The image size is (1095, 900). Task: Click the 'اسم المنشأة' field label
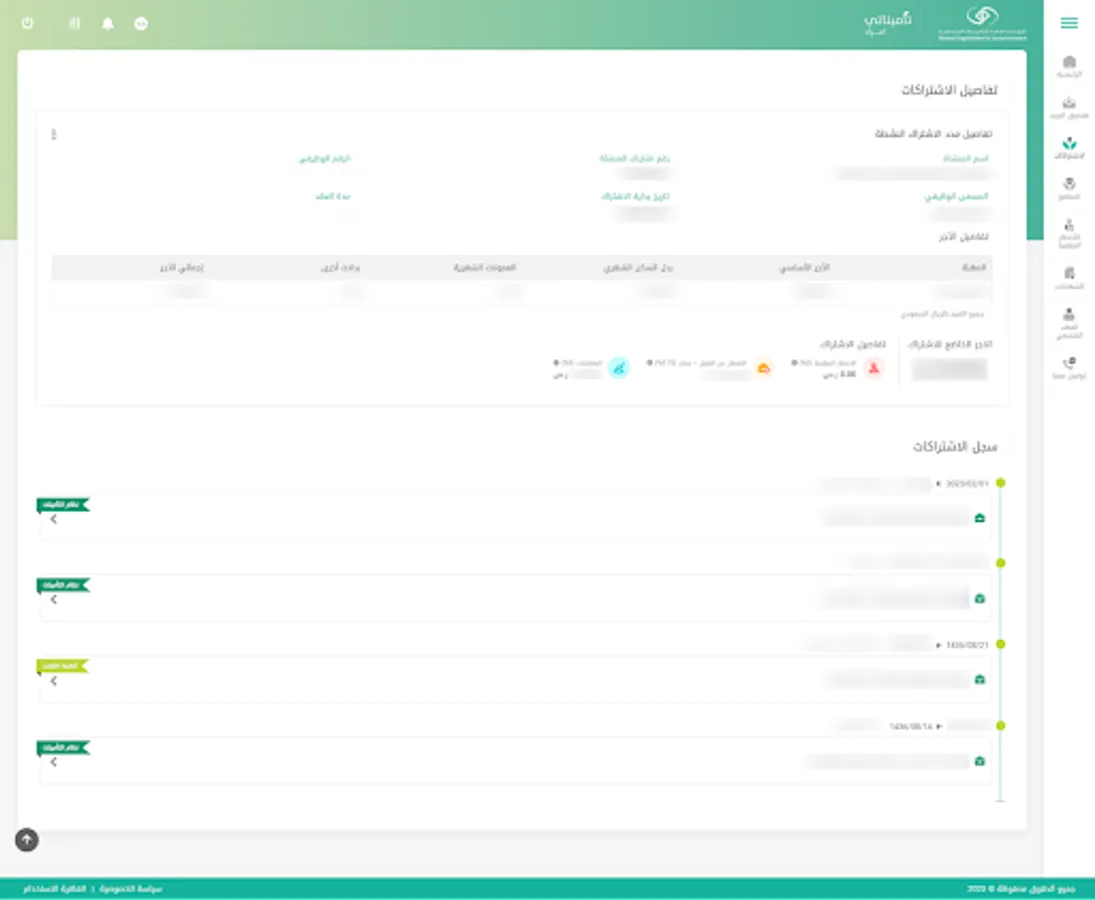(x=966, y=158)
